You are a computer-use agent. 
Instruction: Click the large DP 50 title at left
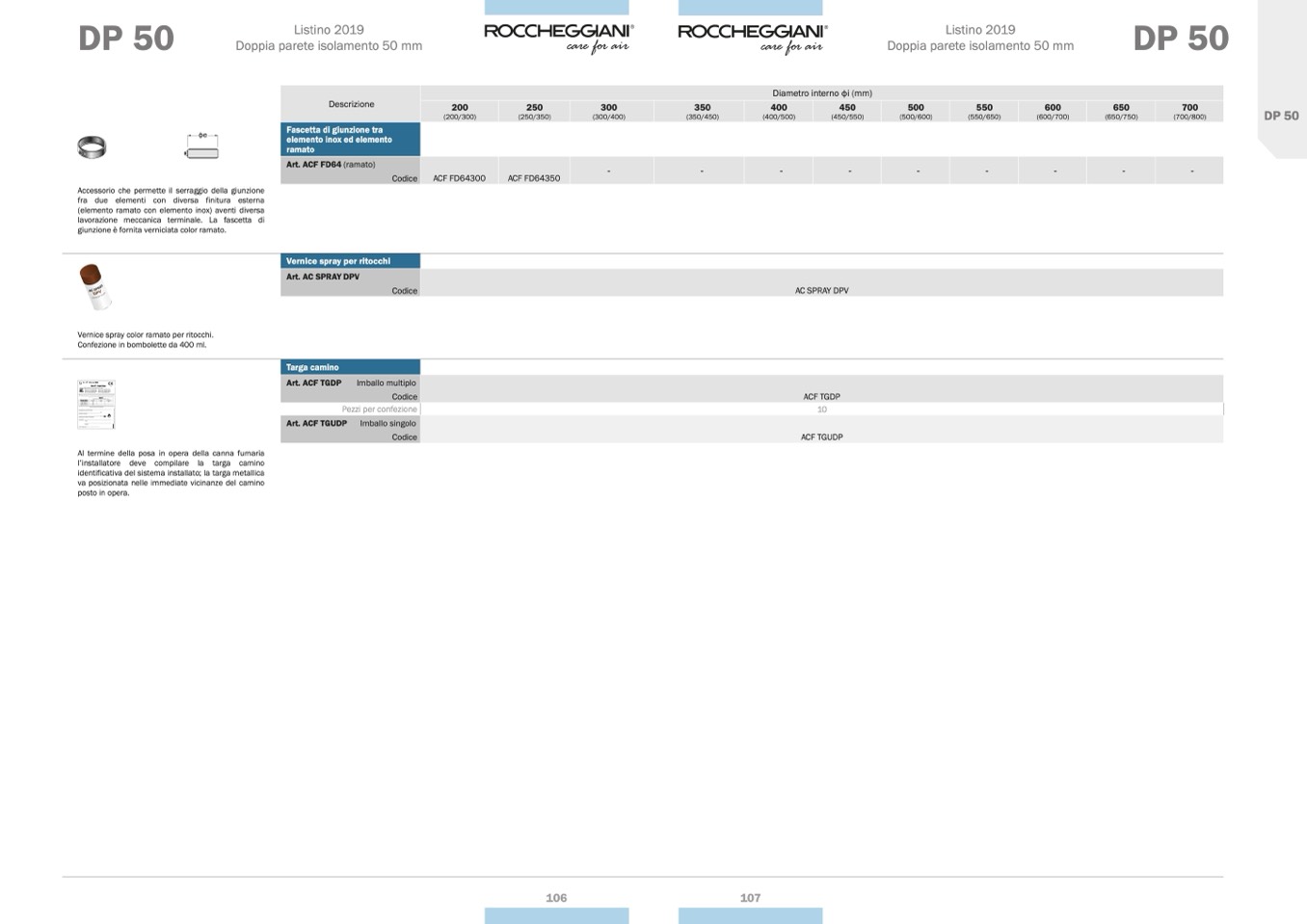126,39
